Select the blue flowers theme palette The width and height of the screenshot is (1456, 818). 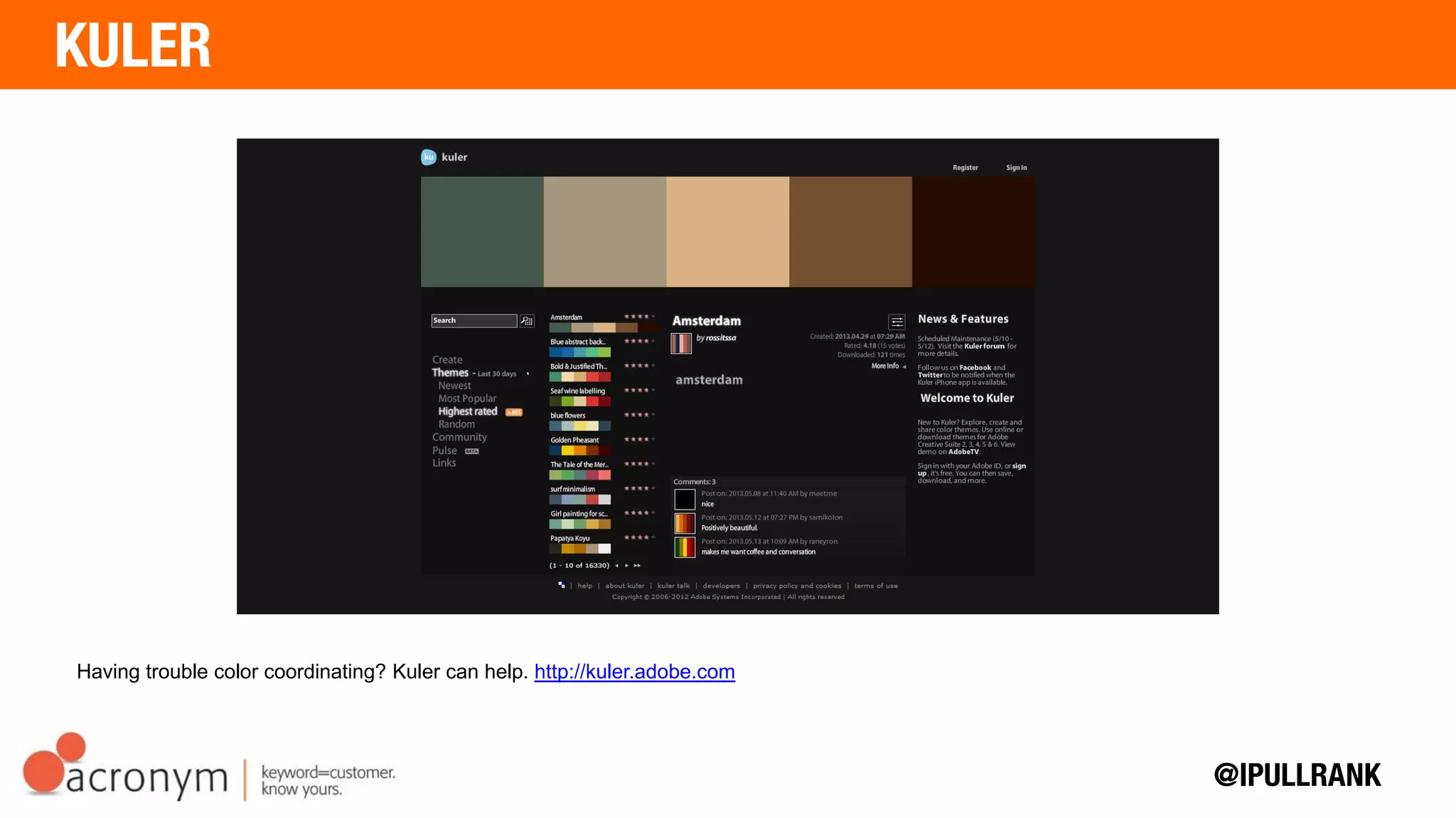click(x=580, y=426)
